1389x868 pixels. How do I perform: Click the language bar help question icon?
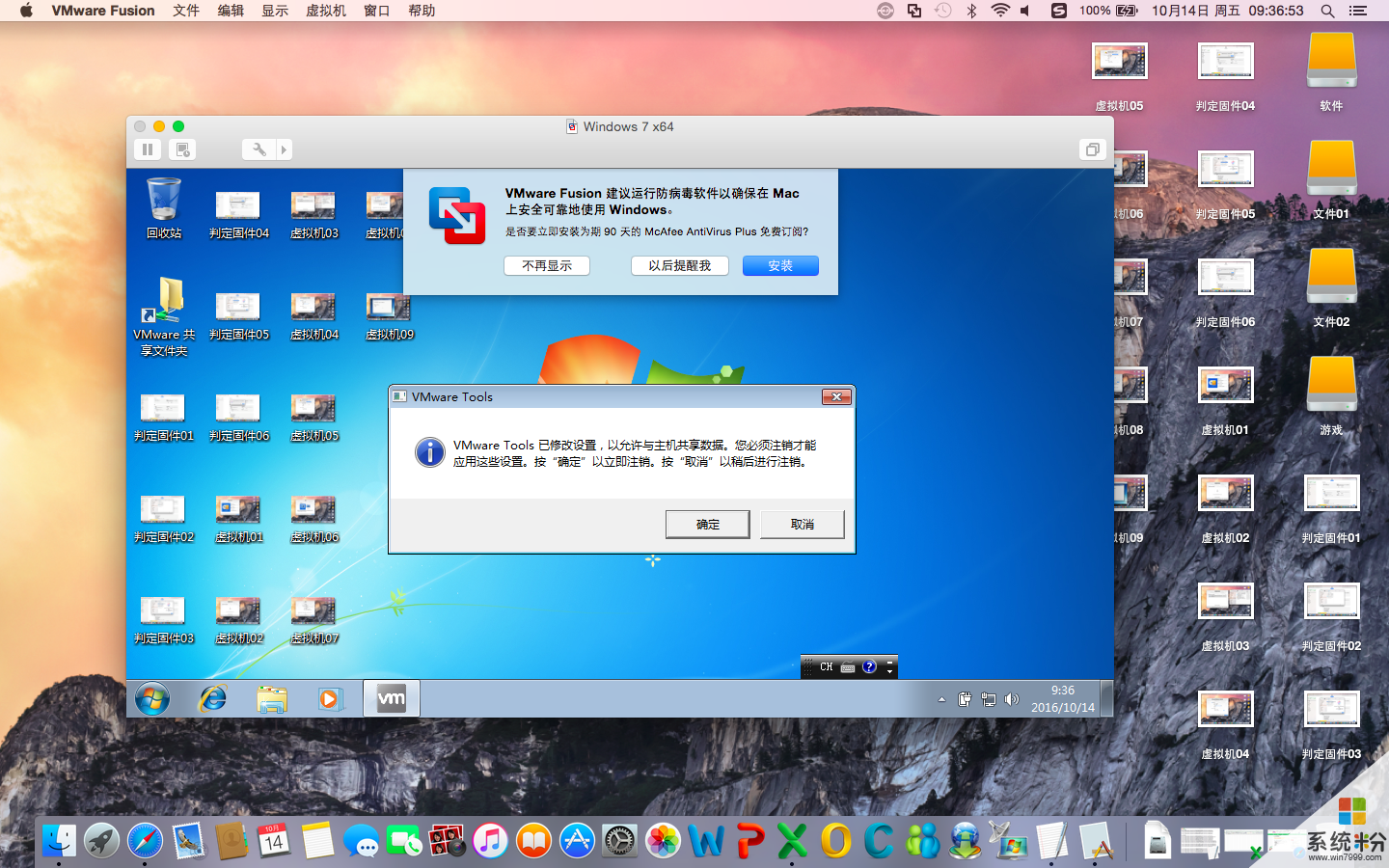tap(869, 667)
